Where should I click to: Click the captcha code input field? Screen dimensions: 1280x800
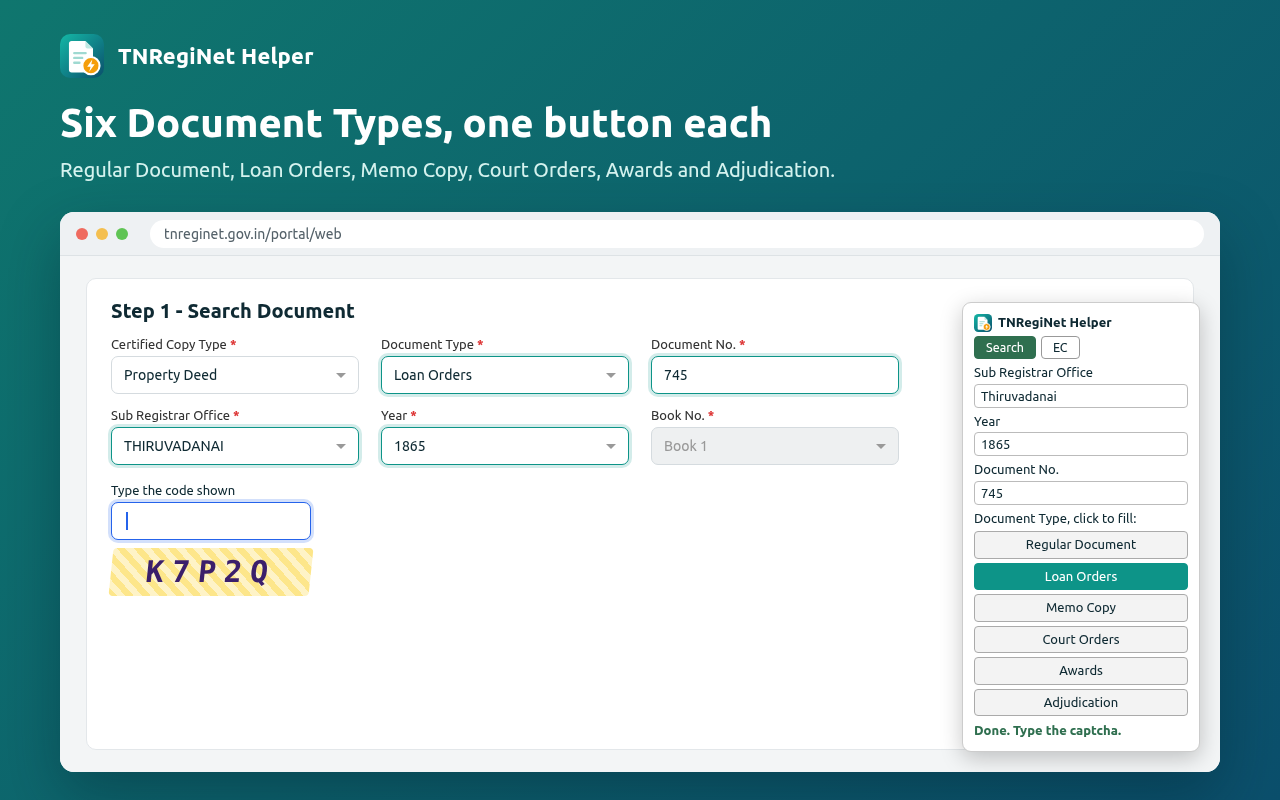click(x=211, y=521)
